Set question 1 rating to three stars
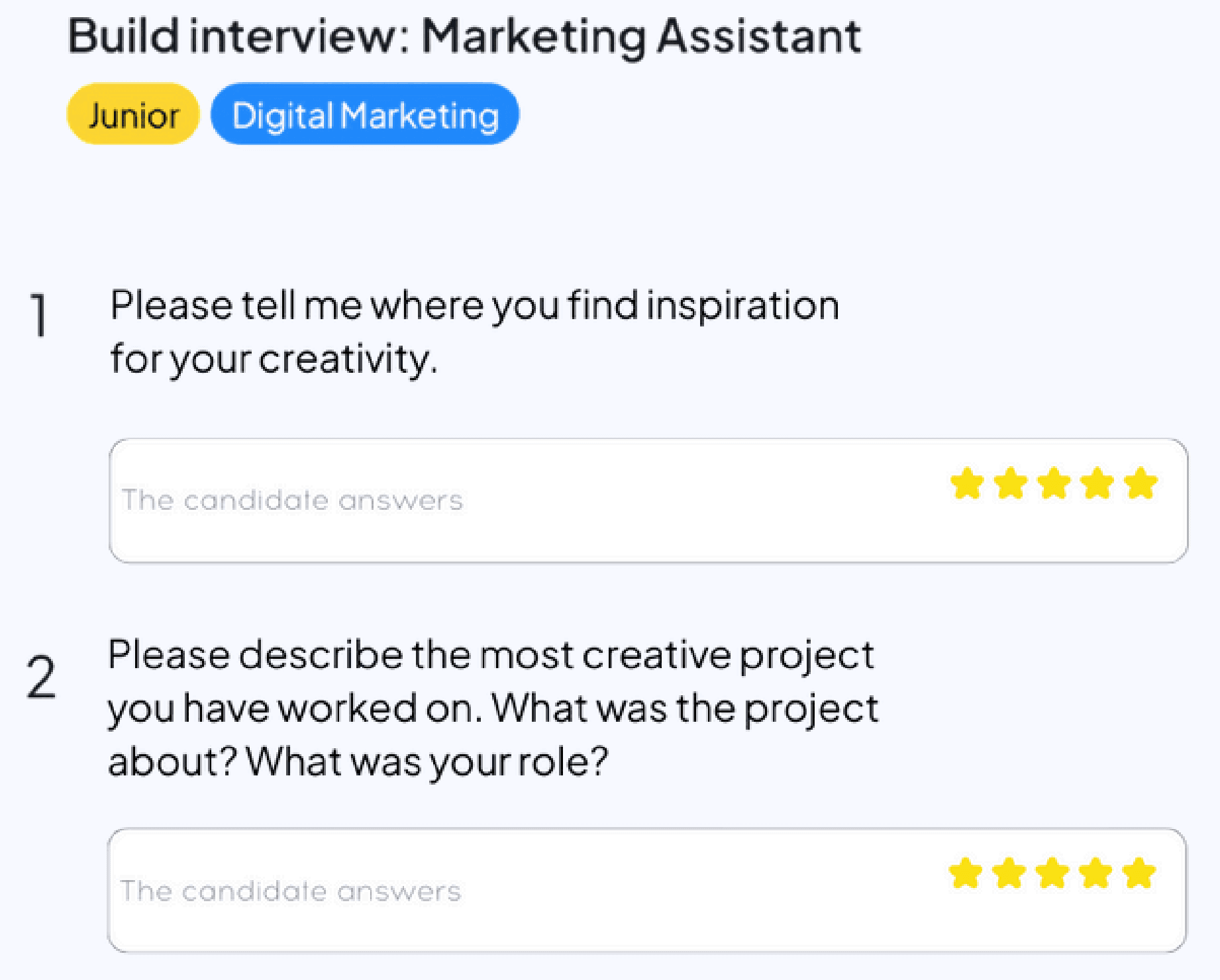1220x980 pixels. click(x=1054, y=483)
